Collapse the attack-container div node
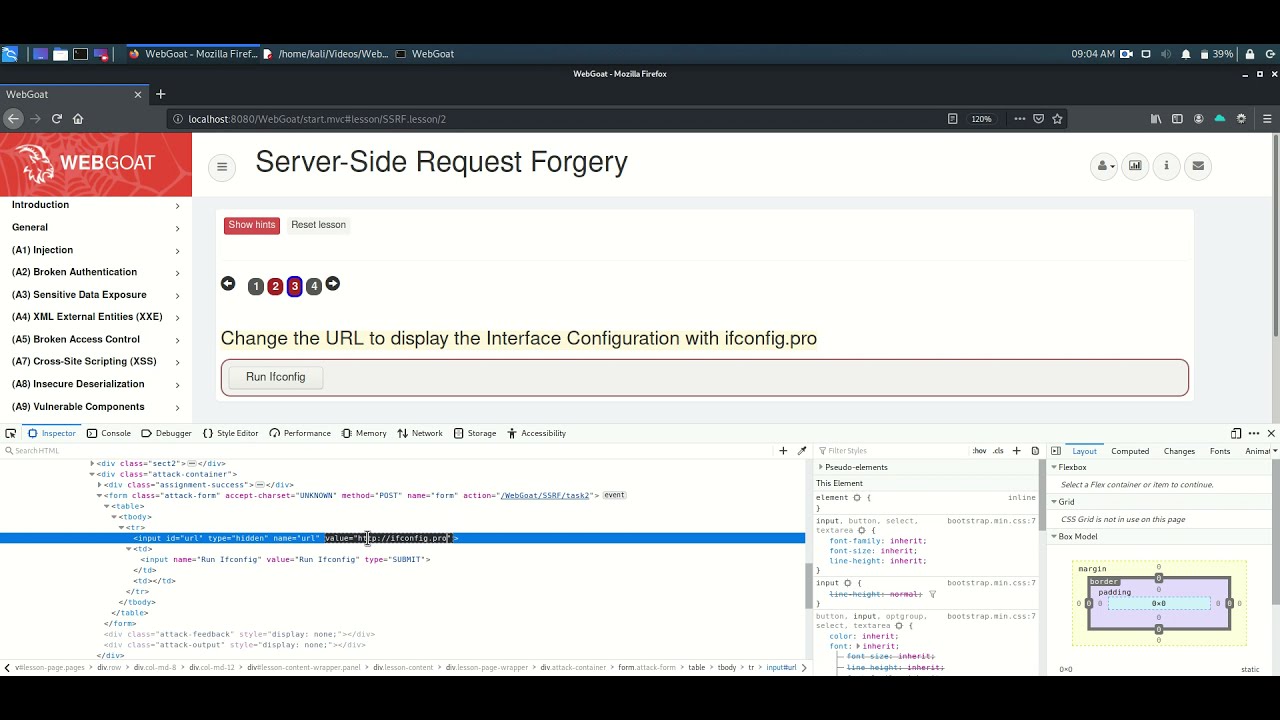The image size is (1280, 720). [93, 474]
